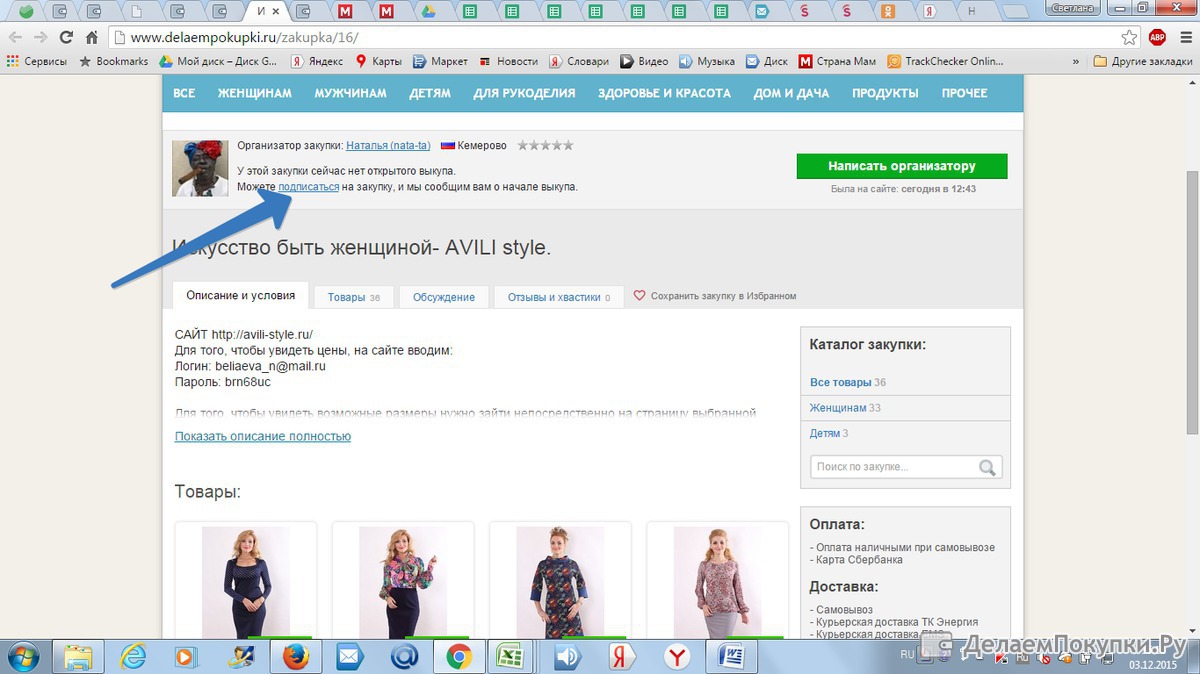The width and height of the screenshot is (1200, 674).
Task: Click the home button in browser toolbar
Action: point(91,38)
